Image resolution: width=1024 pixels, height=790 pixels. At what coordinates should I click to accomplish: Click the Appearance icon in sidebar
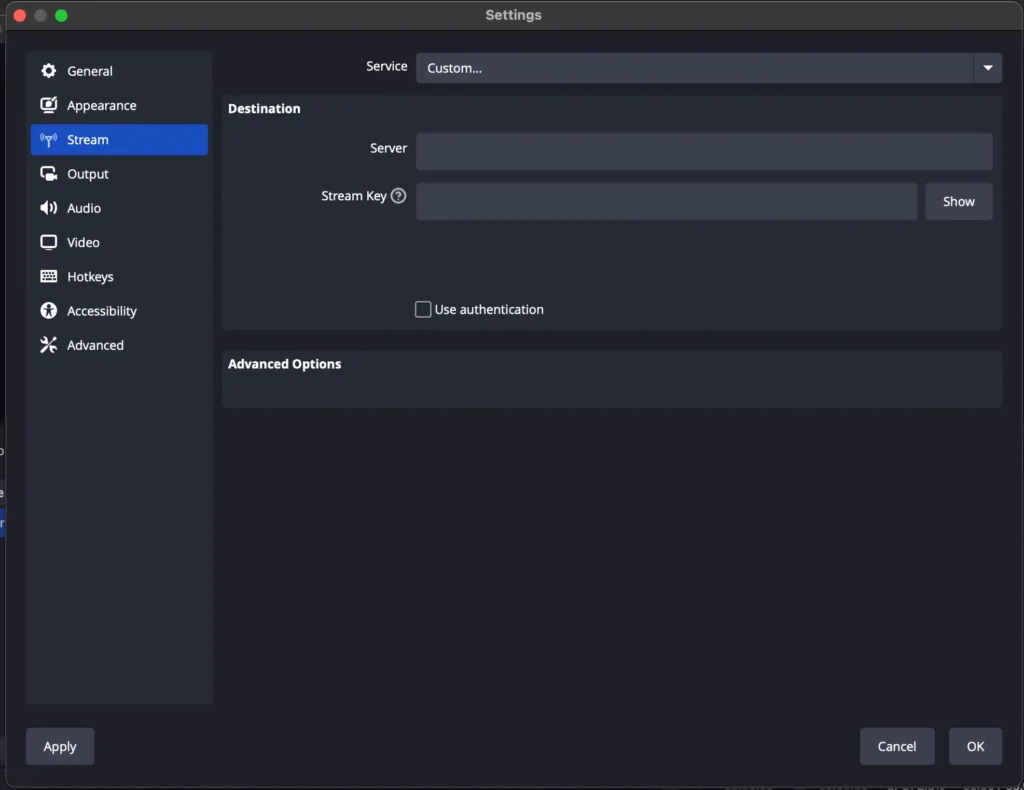click(x=48, y=105)
